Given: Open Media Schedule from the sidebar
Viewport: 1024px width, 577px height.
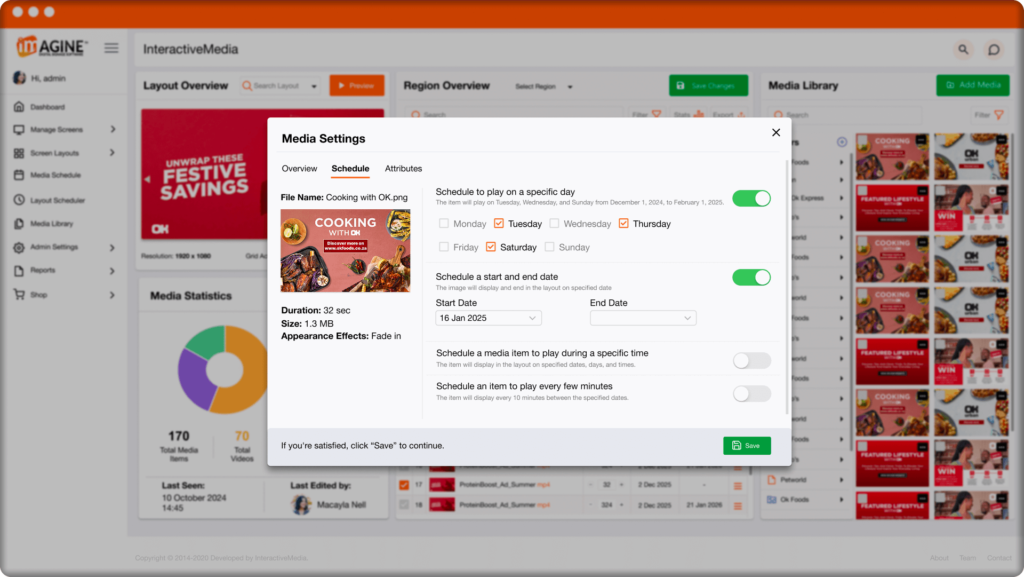Looking at the screenshot, I should click(55, 176).
